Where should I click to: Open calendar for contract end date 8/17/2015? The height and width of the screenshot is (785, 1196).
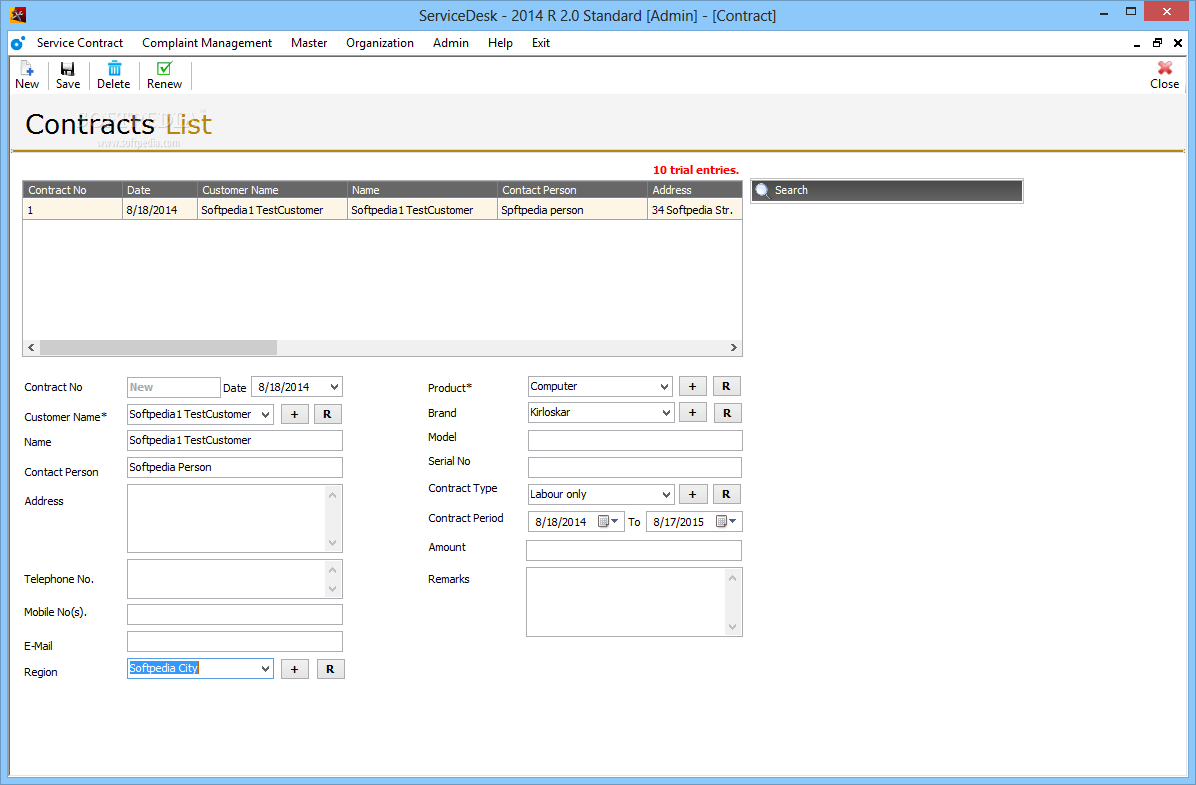click(726, 522)
